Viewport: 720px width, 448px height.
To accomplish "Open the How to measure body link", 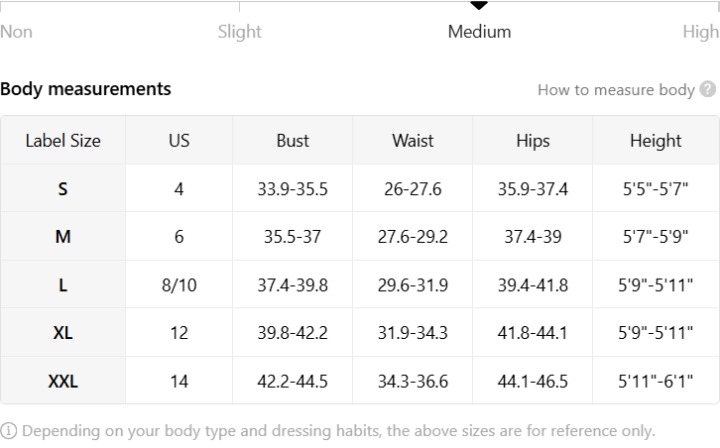I will tap(616, 90).
